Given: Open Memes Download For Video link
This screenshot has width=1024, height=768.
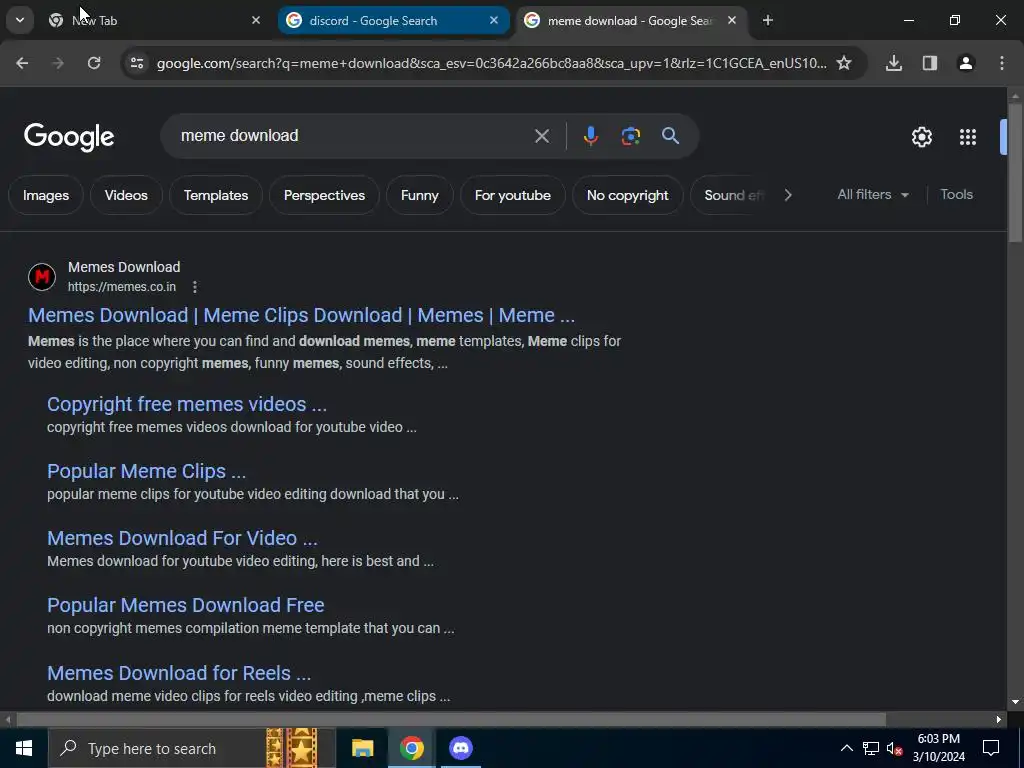Looking at the screenshot, I should point(182,538).
